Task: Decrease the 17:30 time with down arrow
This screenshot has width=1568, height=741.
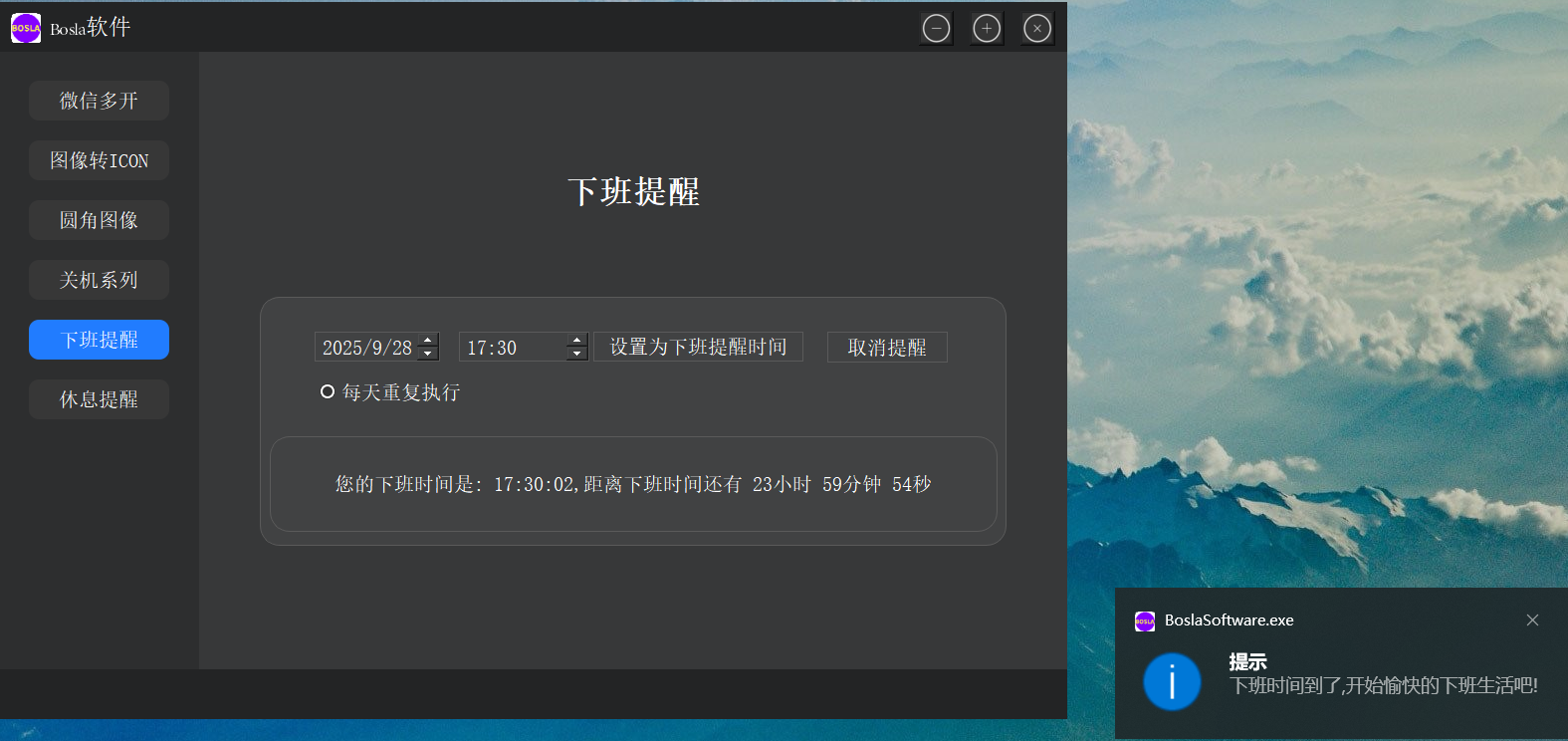Action: pos(577,354)
